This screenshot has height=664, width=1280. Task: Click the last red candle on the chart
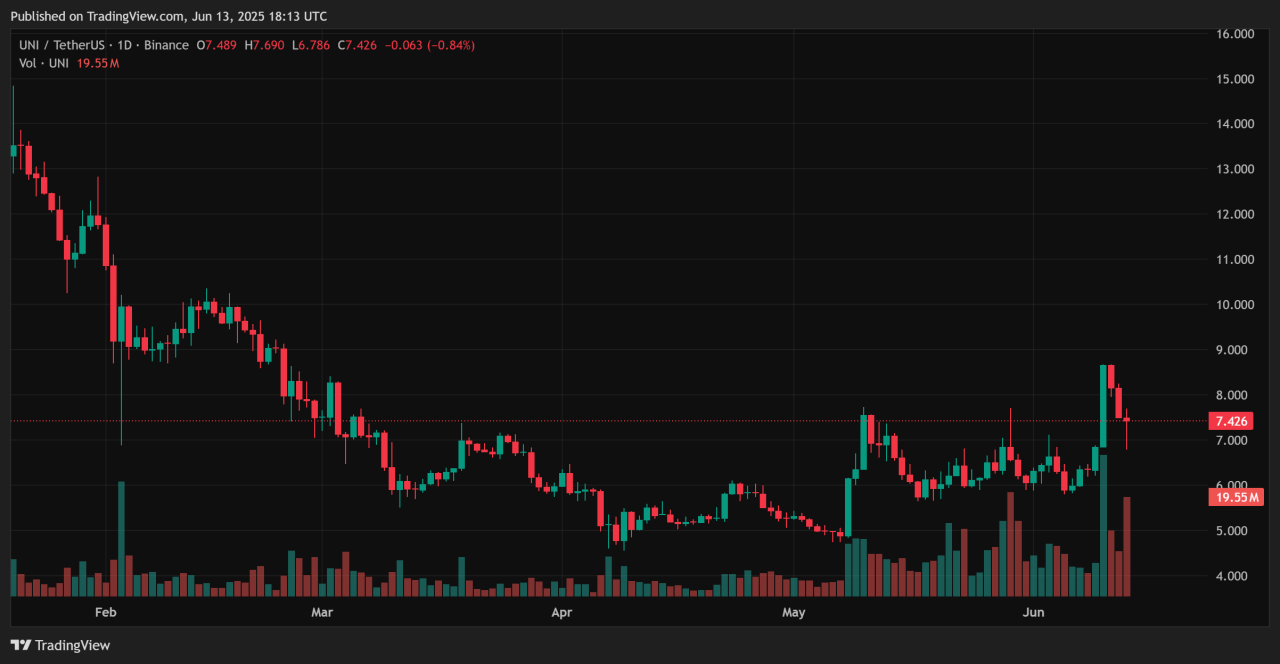coord(1127,419)
